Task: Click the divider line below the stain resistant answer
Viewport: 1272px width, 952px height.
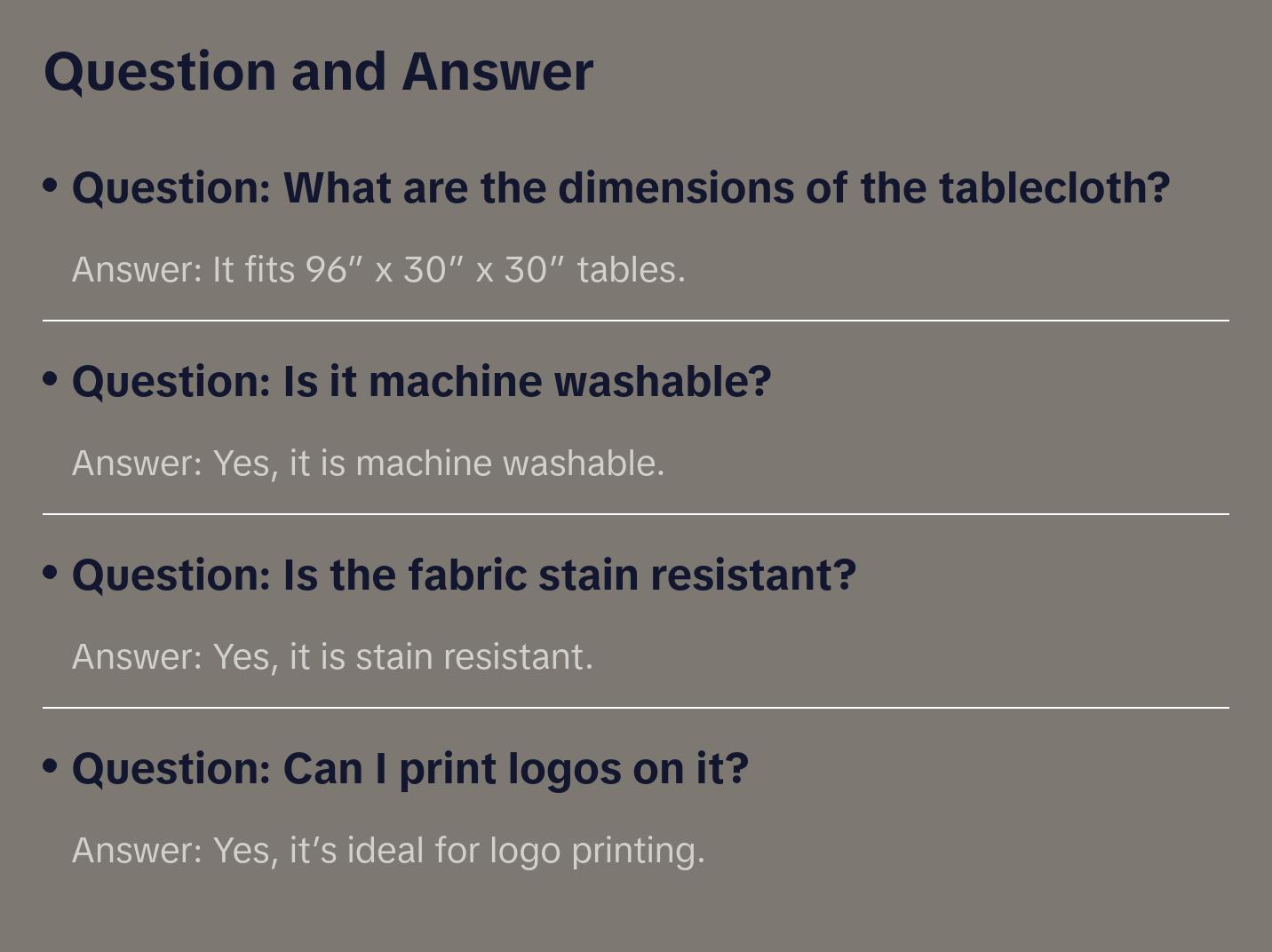Action: point(636,708)
